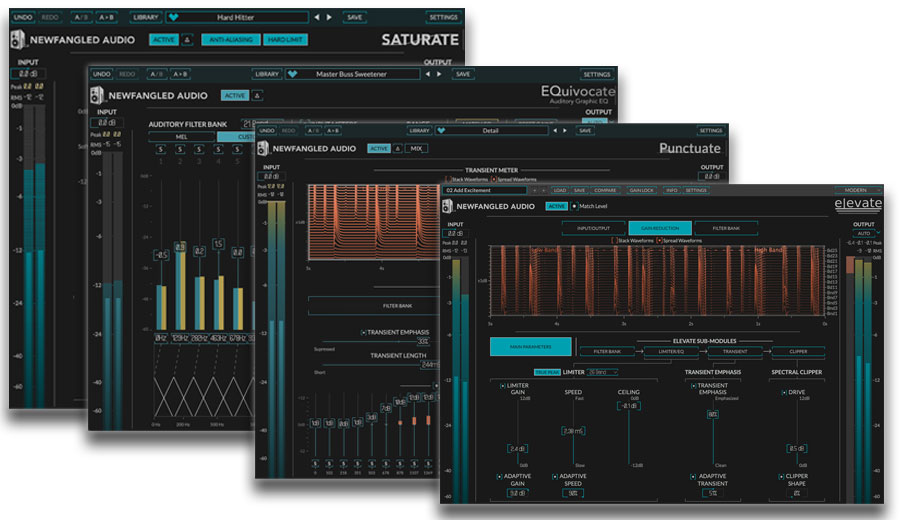Viewport: 900px width, 520px height.
Task: Open the 02 Add Excitement preset field
Action: 484,190
